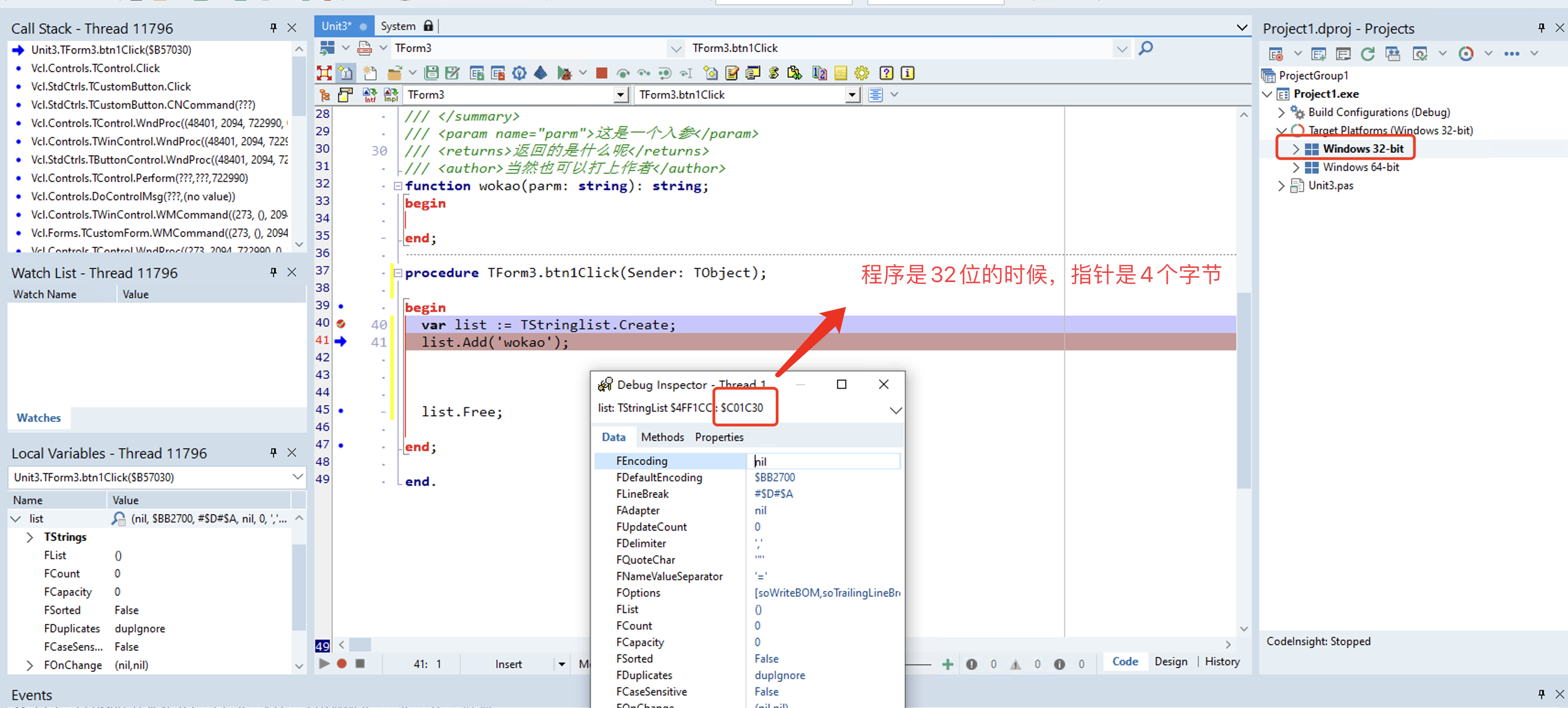Open the Design tab at bottom
1568x708 pixels.
(x=1170, y=662)
